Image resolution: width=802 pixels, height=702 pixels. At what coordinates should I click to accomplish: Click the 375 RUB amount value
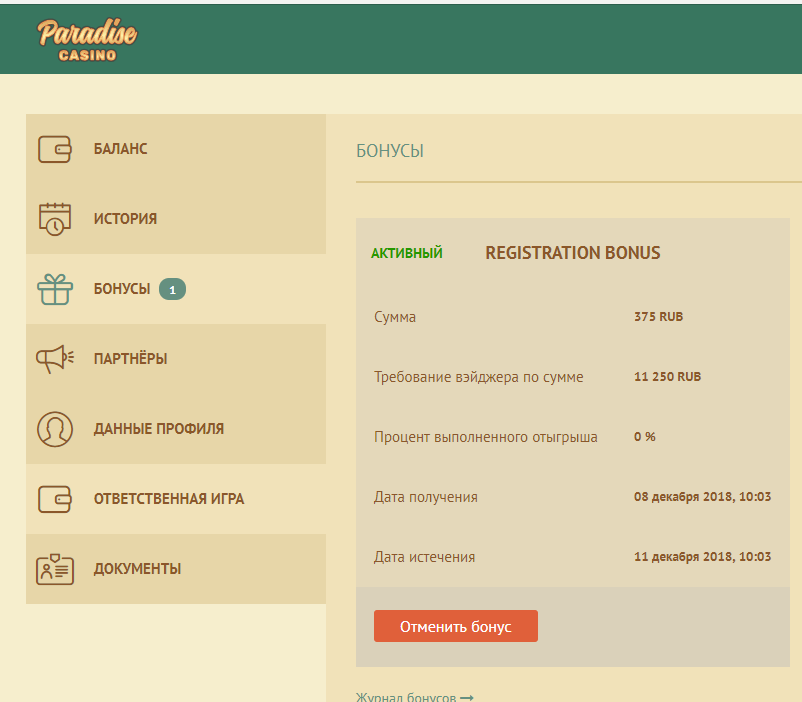(x=658, y=317)
